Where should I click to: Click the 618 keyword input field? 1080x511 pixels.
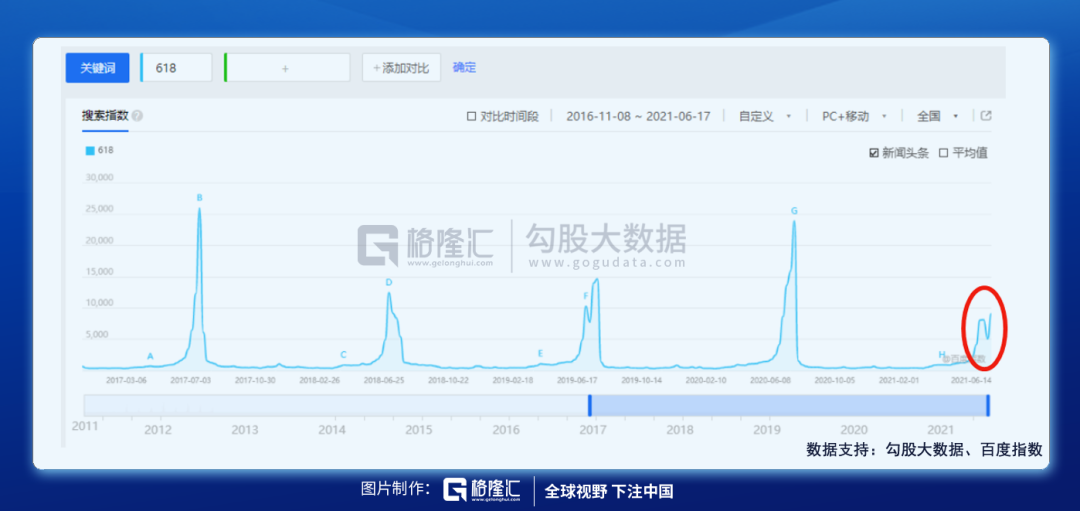point(176,67)
